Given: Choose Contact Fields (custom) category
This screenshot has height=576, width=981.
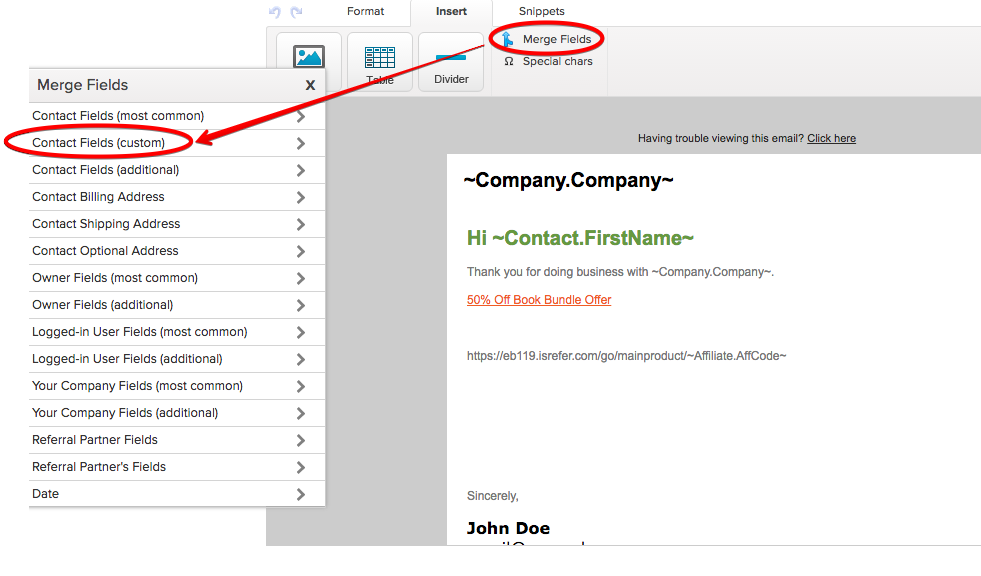Looking at the screenshot, I should tap(177, 143).
